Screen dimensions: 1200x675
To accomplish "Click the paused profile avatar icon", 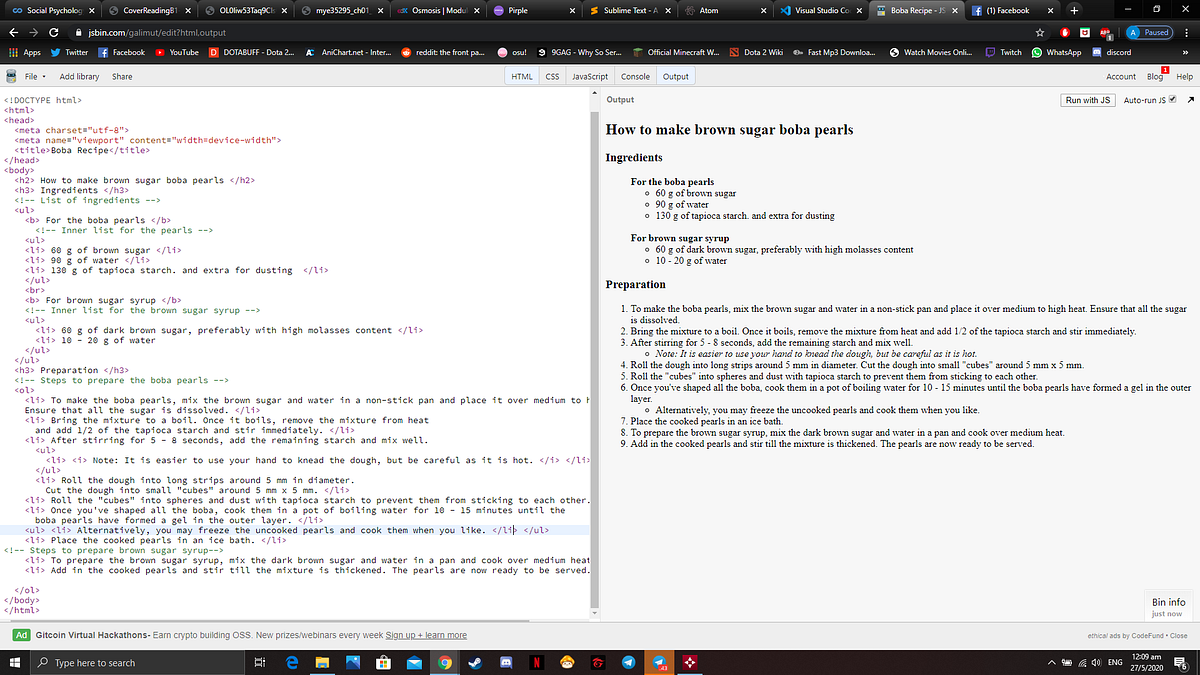I will pyautogui.click(x=1133, y=31).
